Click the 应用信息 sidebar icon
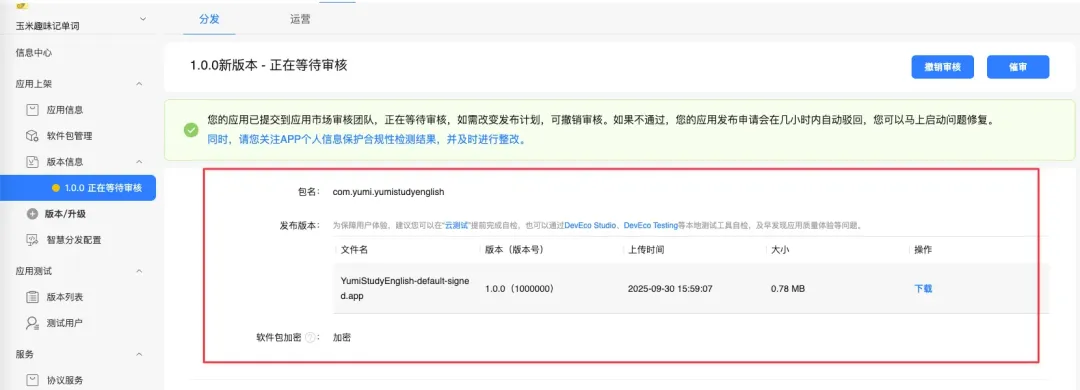This screenshot has width=1080, height=390. click(32, 110)
